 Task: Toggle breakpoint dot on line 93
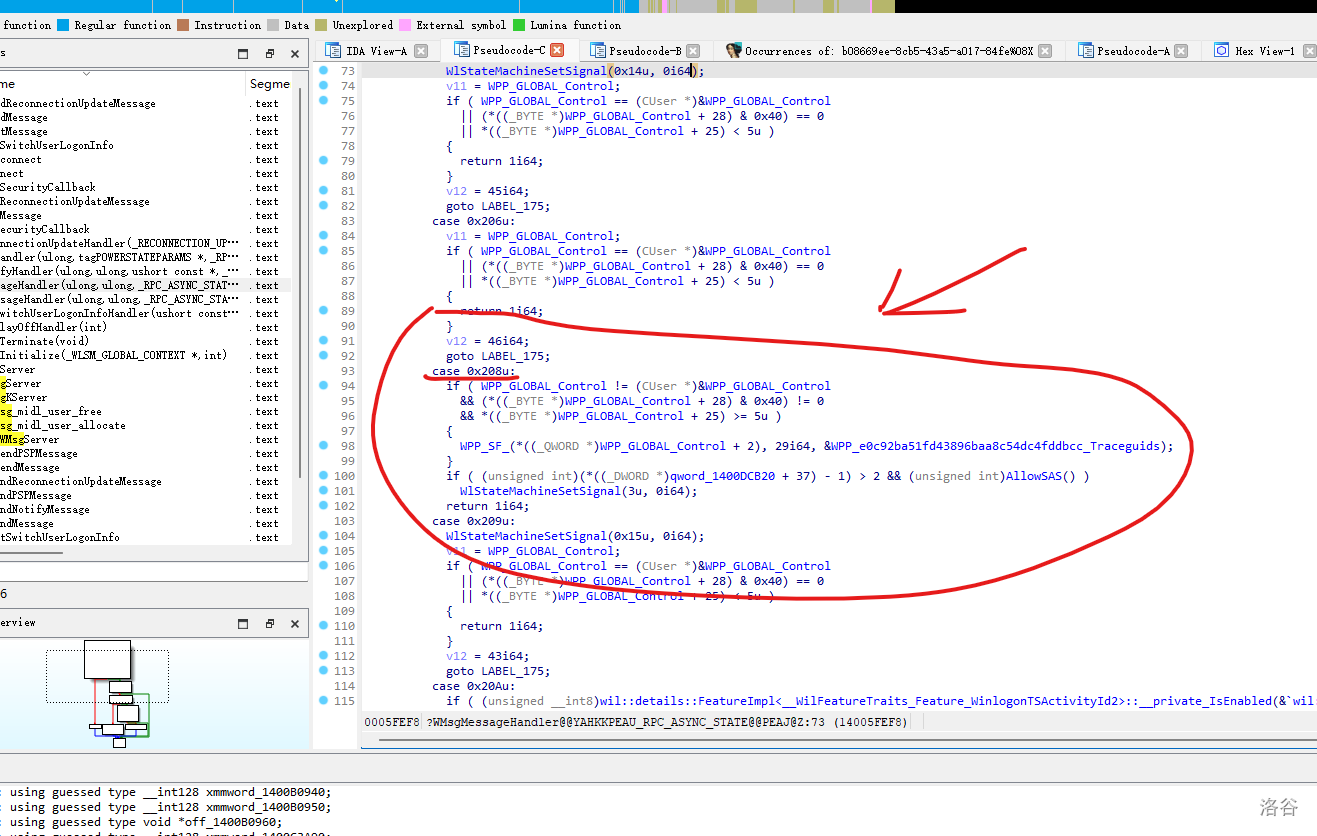(x=323, y=371)
